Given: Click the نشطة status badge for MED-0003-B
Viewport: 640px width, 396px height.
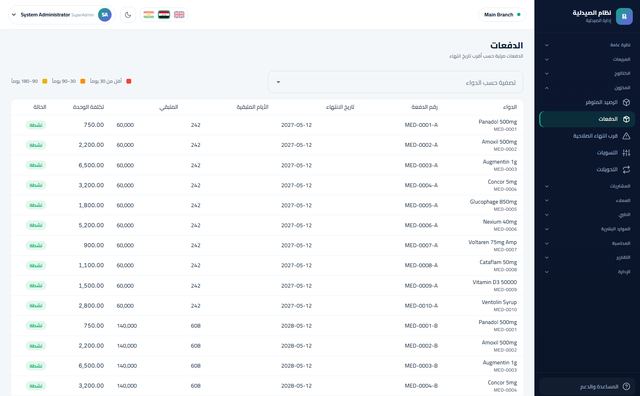Looking at the screenshot, I should (36, 366).
